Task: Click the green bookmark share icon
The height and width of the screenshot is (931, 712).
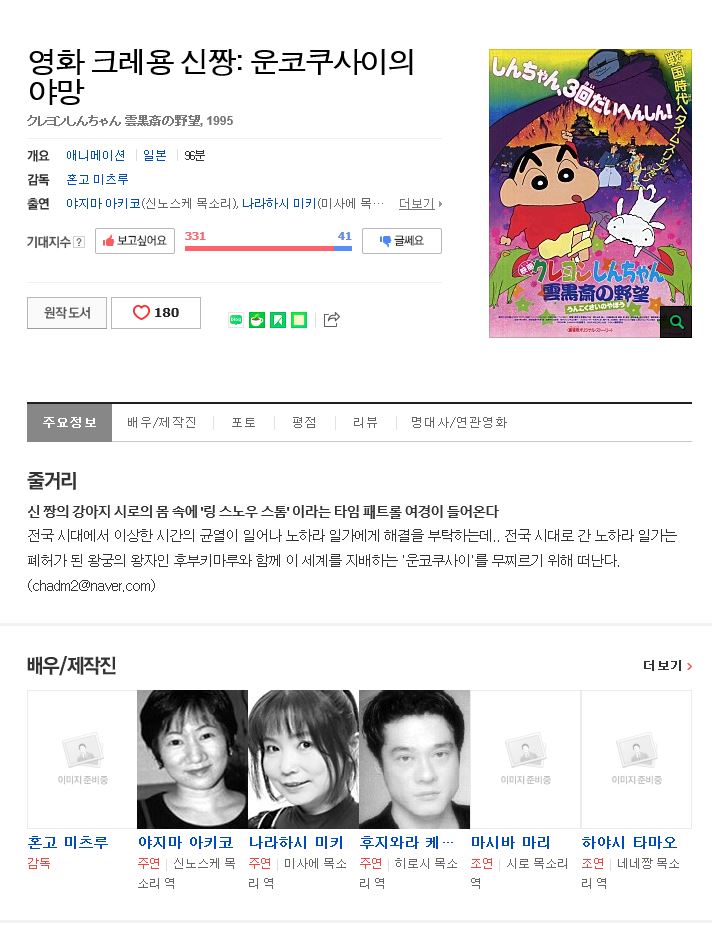Action: coord(278,320)
